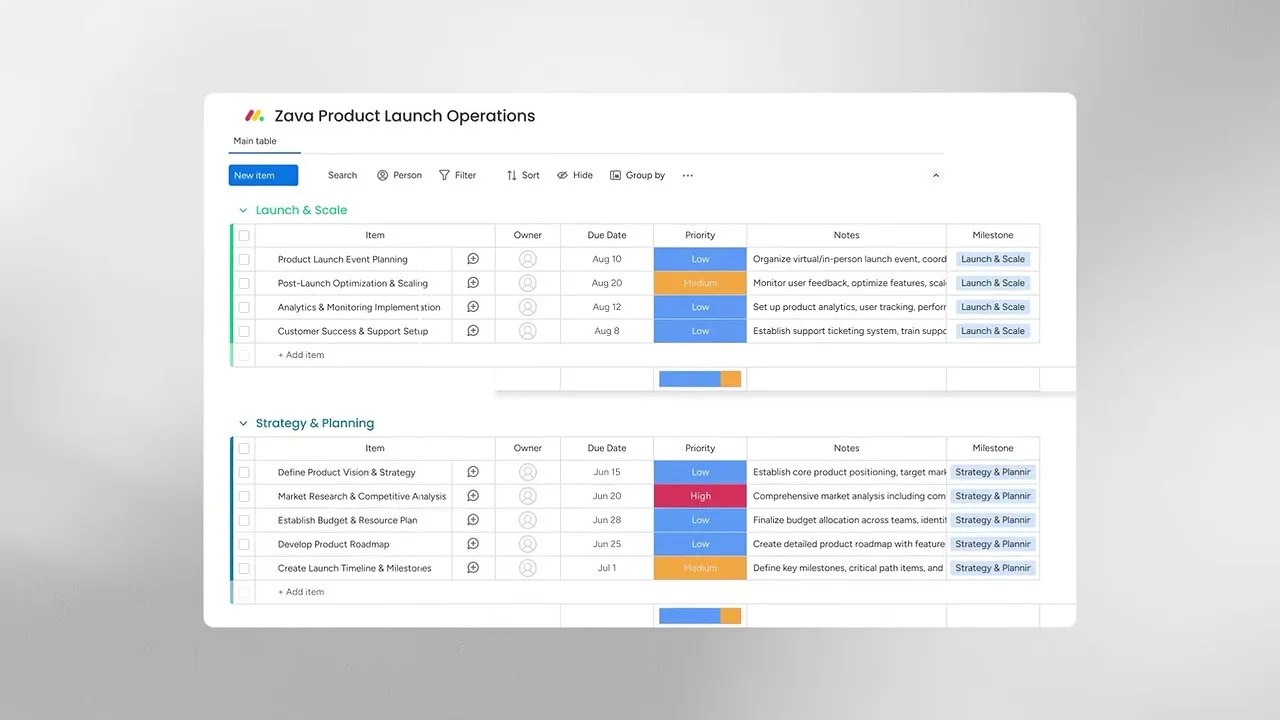Image resolution: width=1280 pixels, height=720 pixels.
Task: Check the box for Define Product Vision & Strategy
Action: (244, 472)
